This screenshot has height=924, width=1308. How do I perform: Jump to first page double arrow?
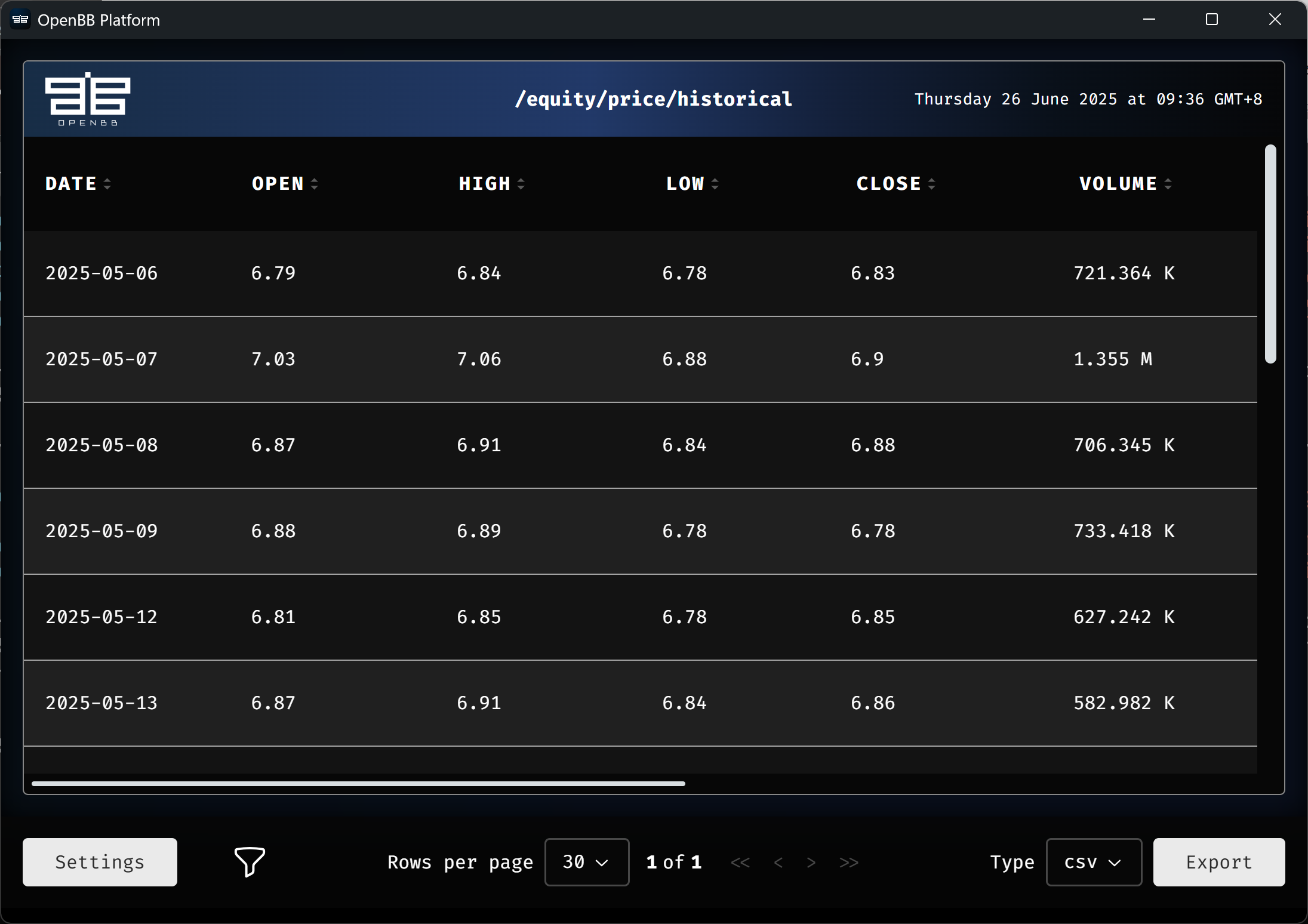[x=740, y=863]
